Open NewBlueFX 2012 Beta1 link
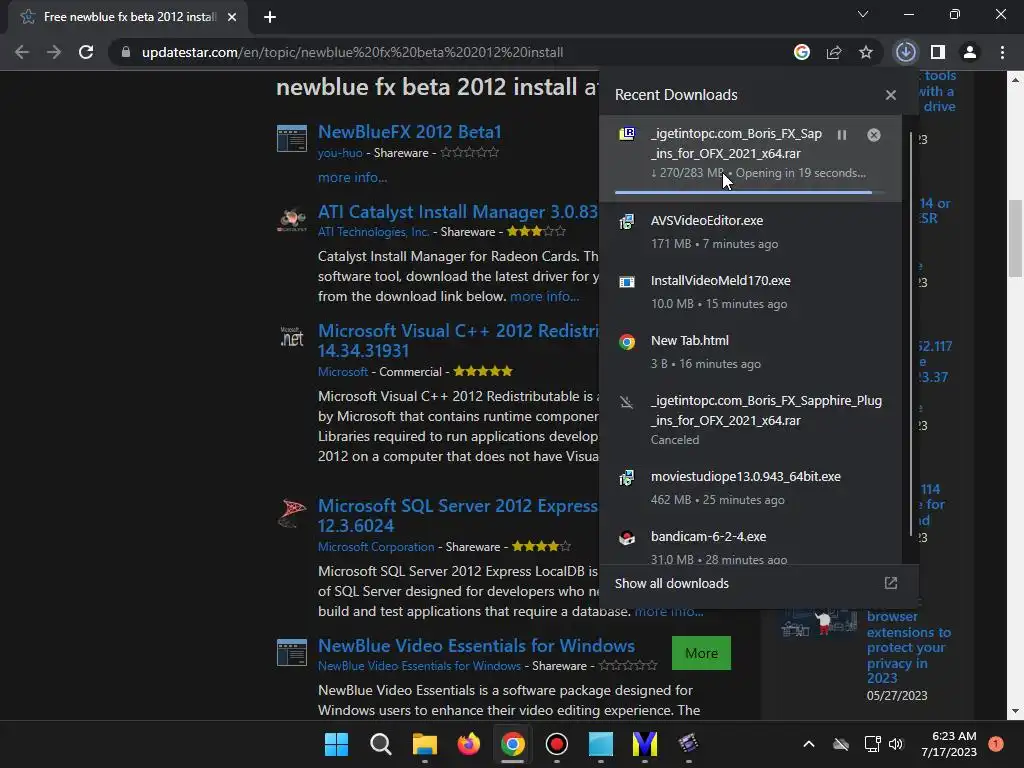1024x768 pixels. [409, 132]
